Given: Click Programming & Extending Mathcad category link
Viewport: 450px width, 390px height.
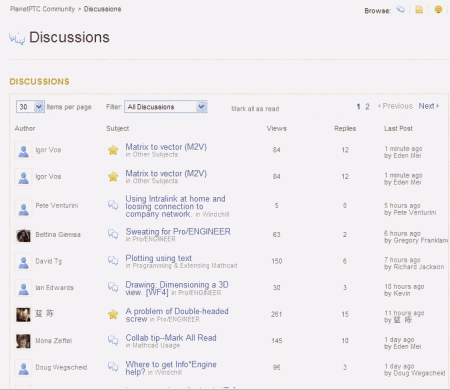Looking at the screenshot, I should point(185,266).
